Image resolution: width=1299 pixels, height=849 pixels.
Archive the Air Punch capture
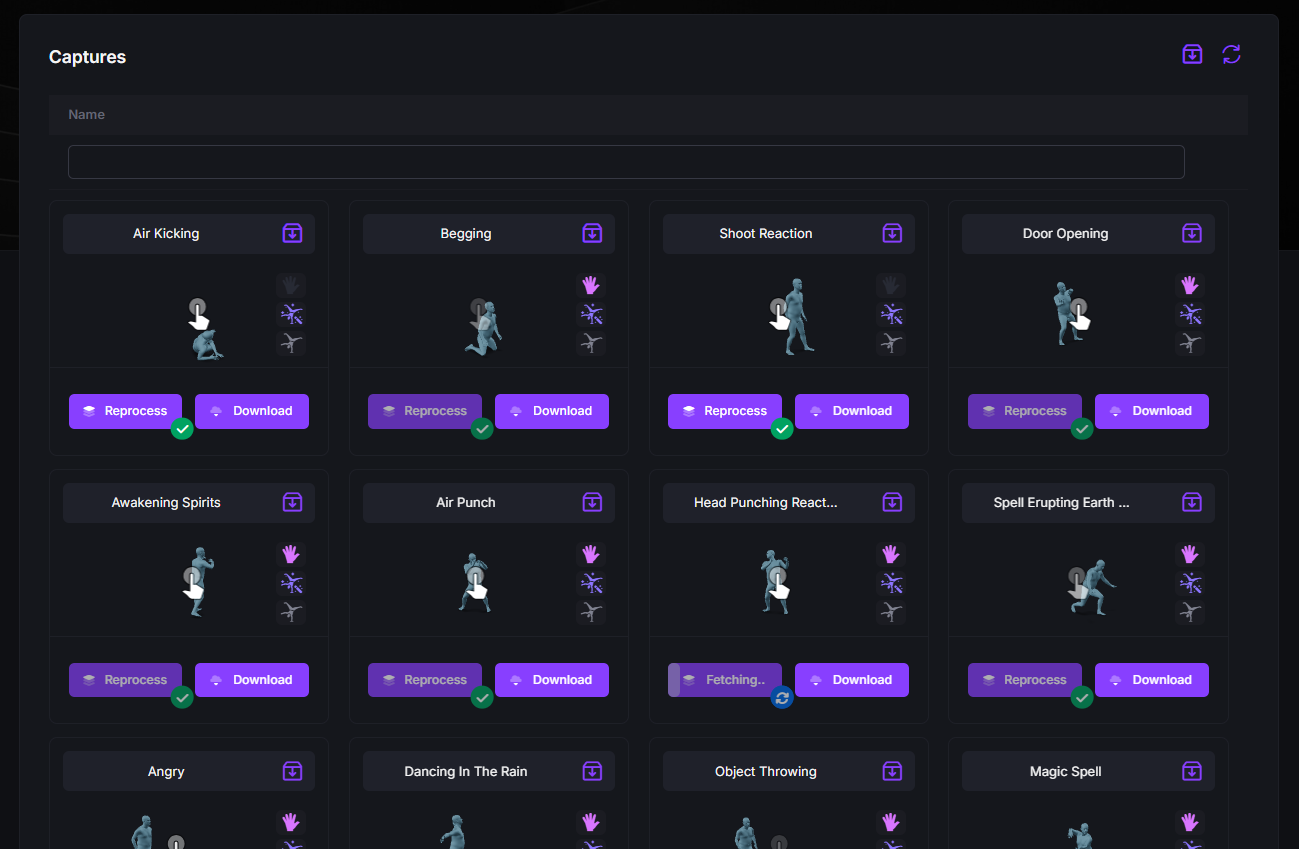[x=592, y=502]
